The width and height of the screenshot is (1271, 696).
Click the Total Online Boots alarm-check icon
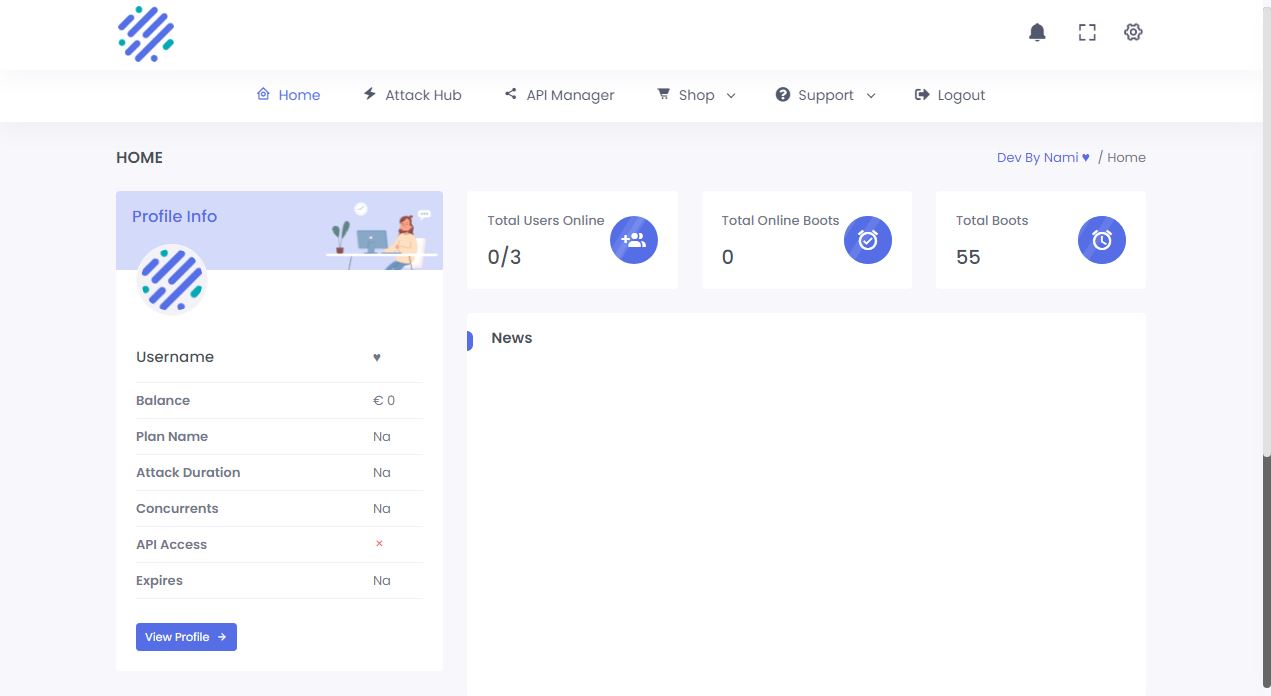coord(868,240)
